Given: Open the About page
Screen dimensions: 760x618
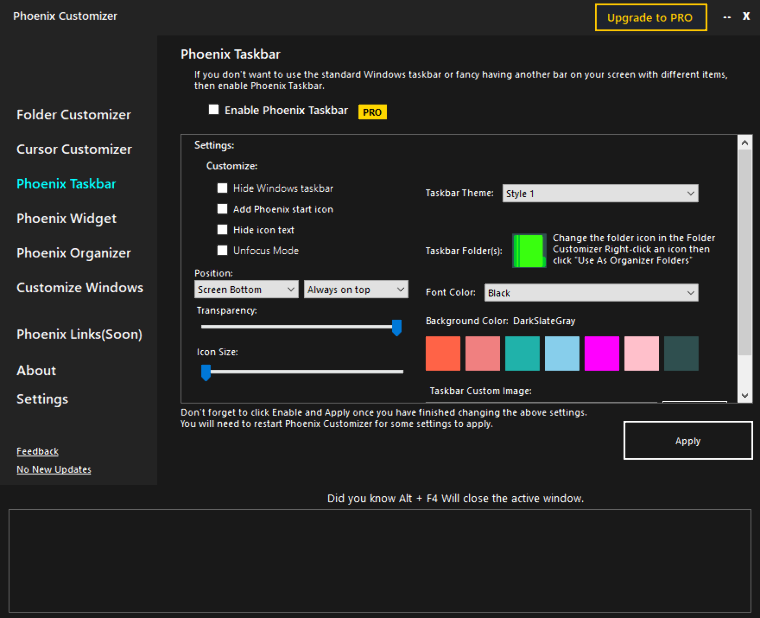Looking at the screenshot, I should (x=36, y=370).
